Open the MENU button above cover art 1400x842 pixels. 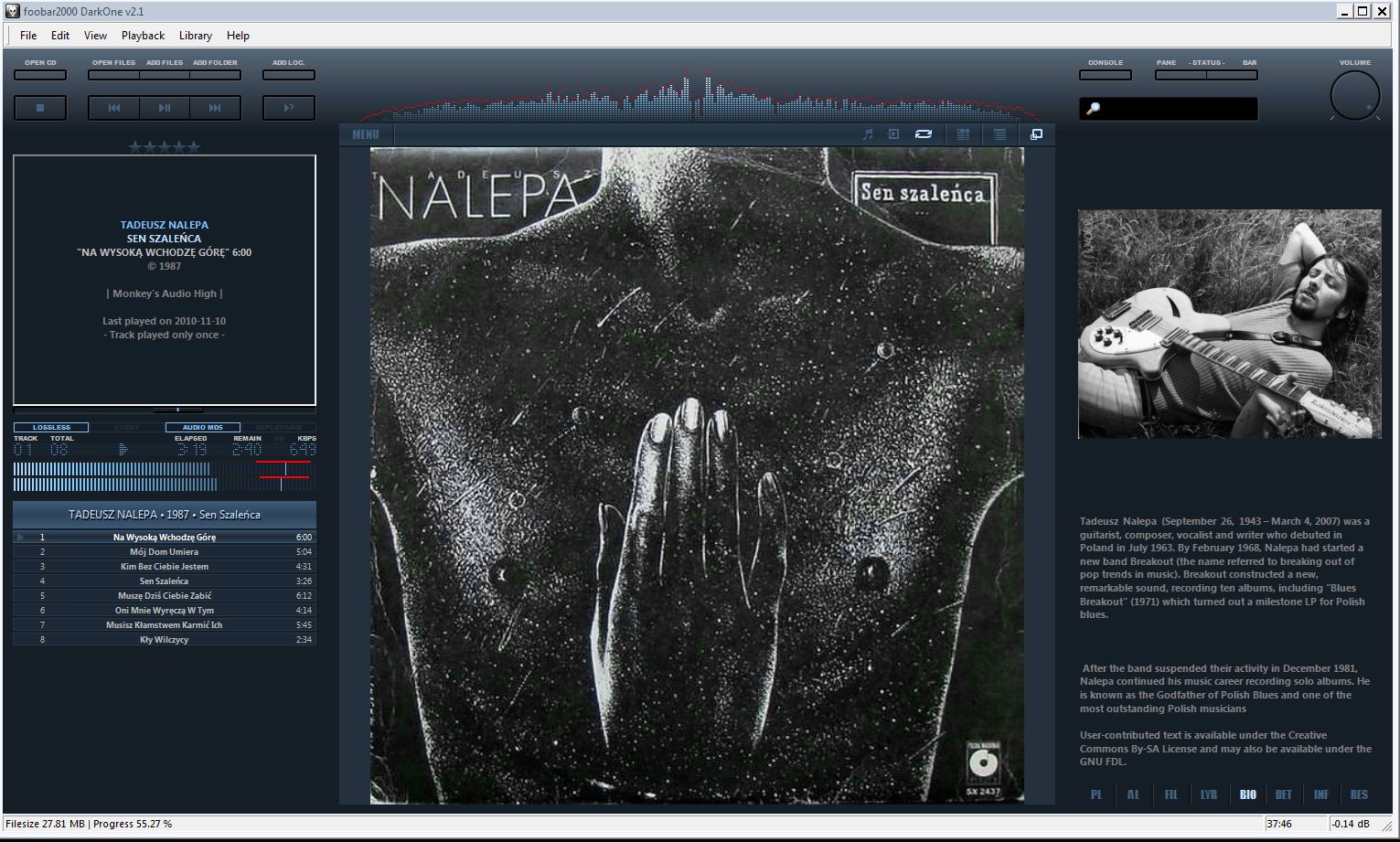pyautogui.click(x=365, y=134)
